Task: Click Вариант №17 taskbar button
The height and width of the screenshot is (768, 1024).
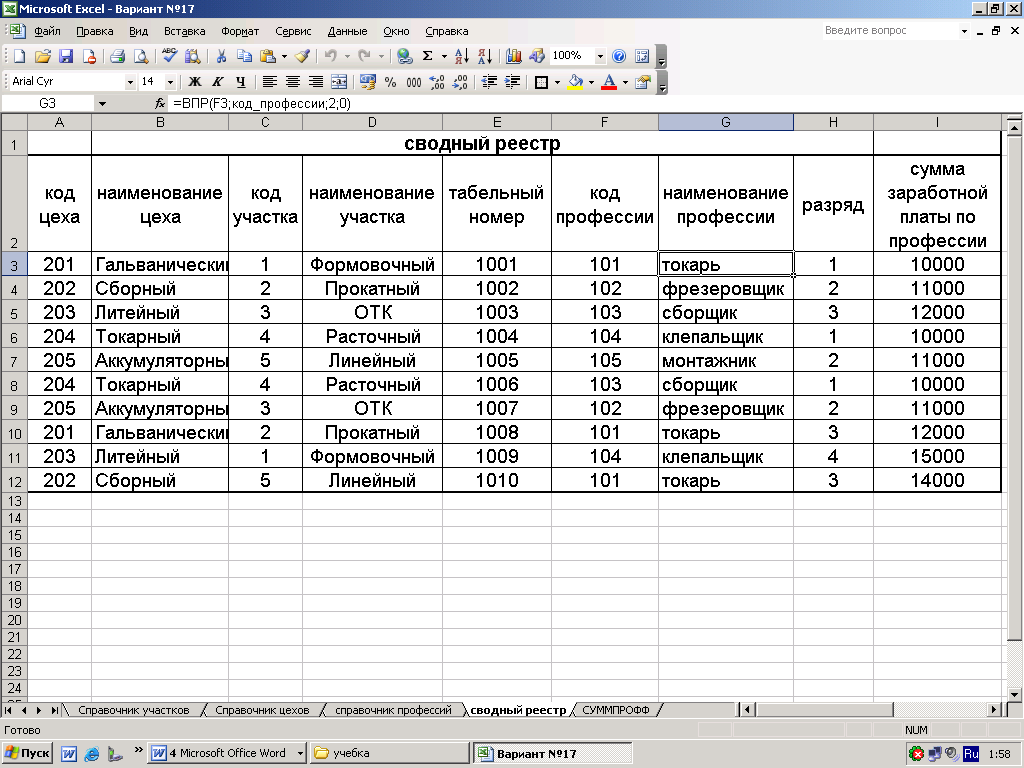Action: (552, 753)
